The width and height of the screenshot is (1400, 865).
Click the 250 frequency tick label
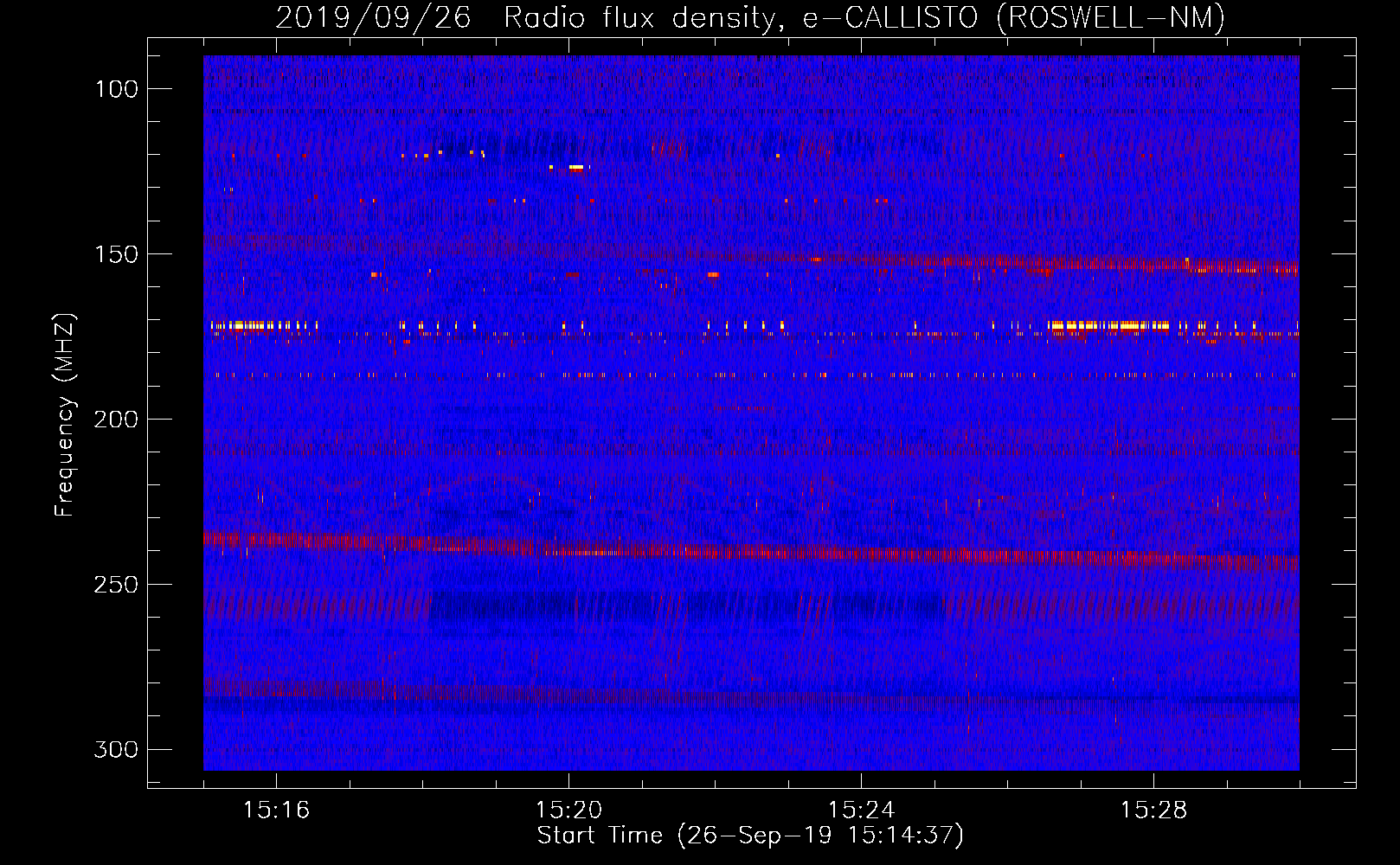[116, 585]
